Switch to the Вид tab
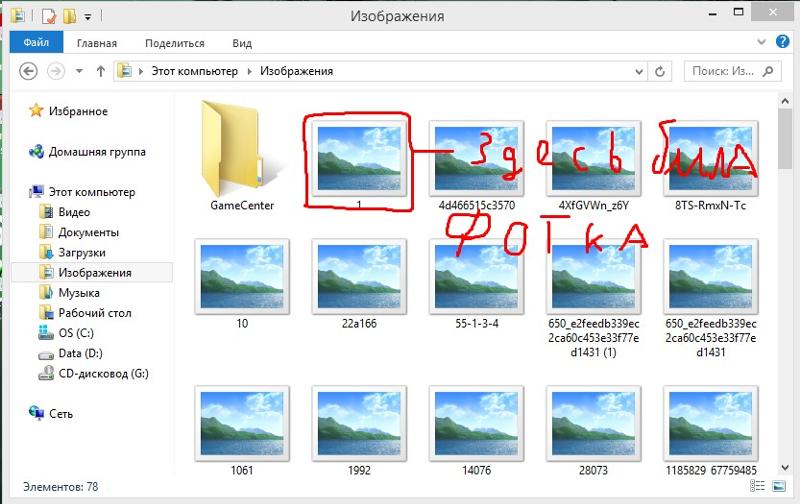 [x=242, y=43]
